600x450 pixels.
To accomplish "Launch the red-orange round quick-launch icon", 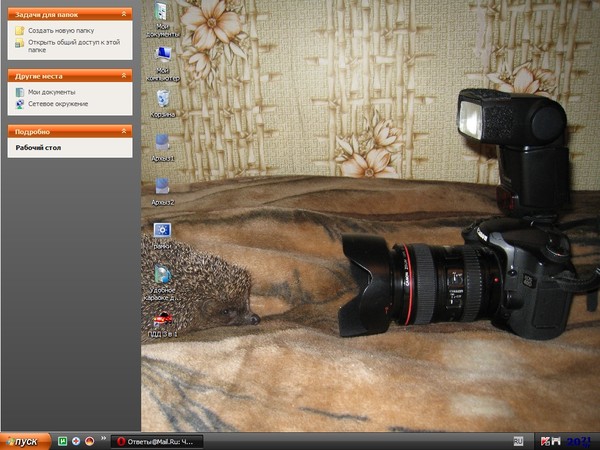I will coord(89,441).
